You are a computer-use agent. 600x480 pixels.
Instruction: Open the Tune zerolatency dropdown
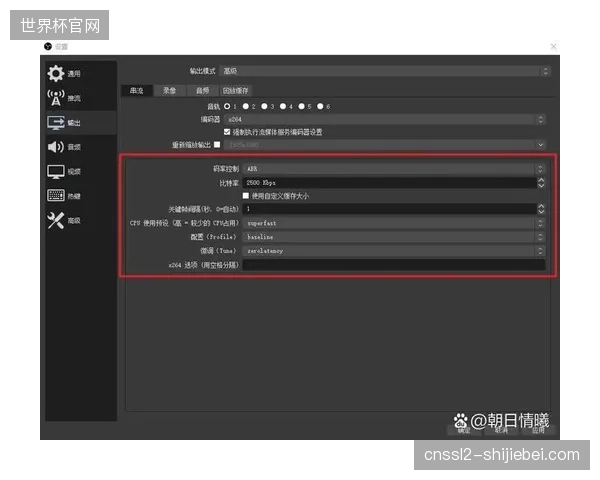pos(394,251)
